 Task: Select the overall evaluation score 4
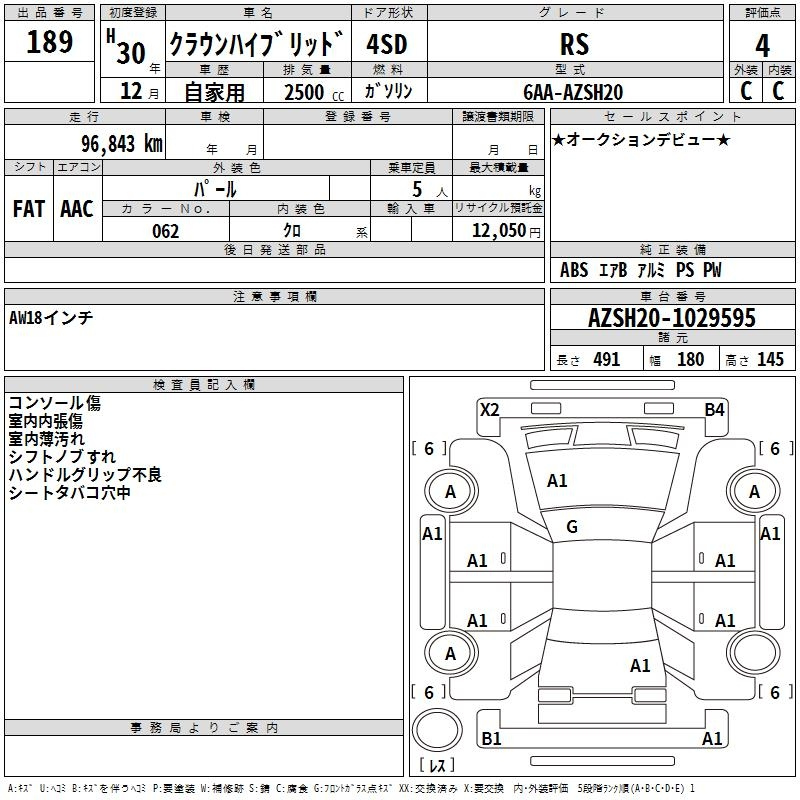point(762,45)
